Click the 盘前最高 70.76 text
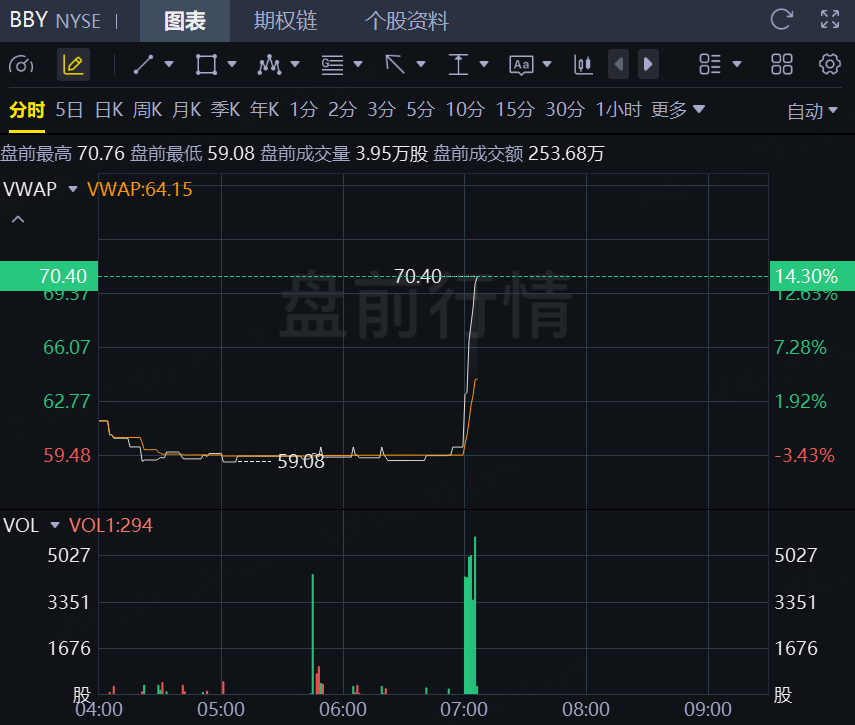The height and width of the screenshot is (725, 855). 63,153
